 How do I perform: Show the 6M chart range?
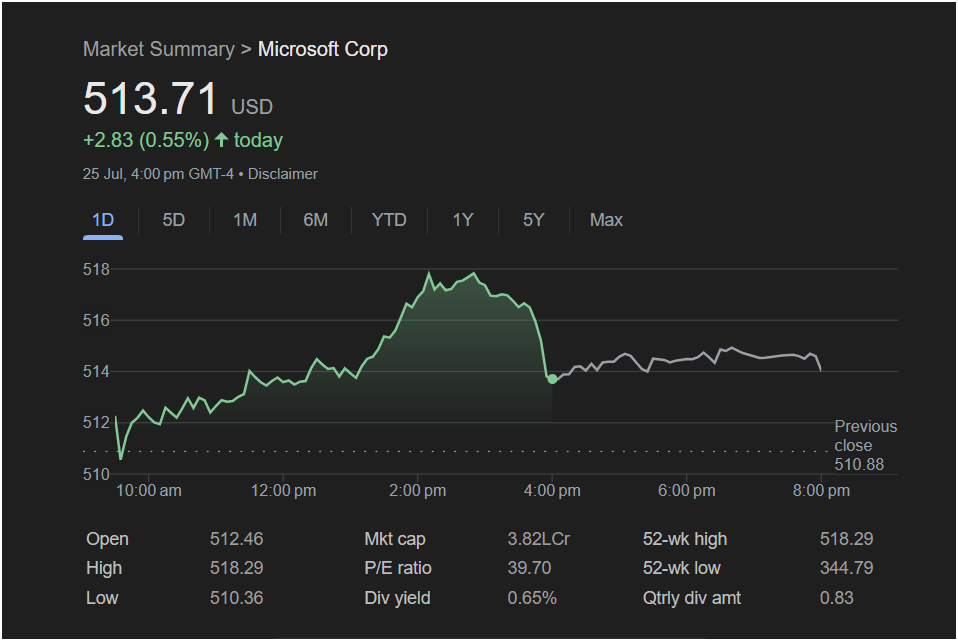pyautogui.click(x=315, y=220)
